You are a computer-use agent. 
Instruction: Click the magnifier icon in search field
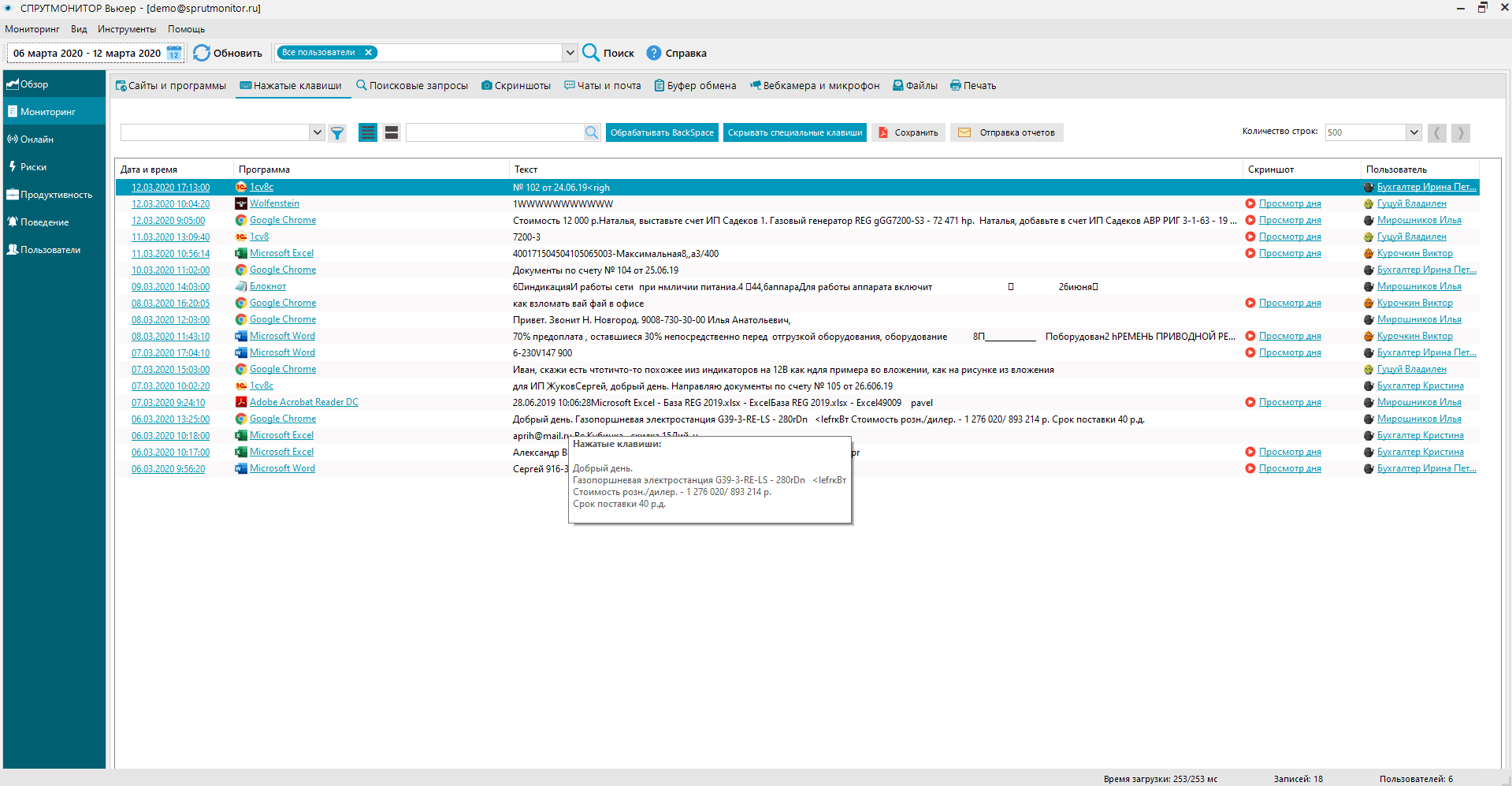coord(592,132)
